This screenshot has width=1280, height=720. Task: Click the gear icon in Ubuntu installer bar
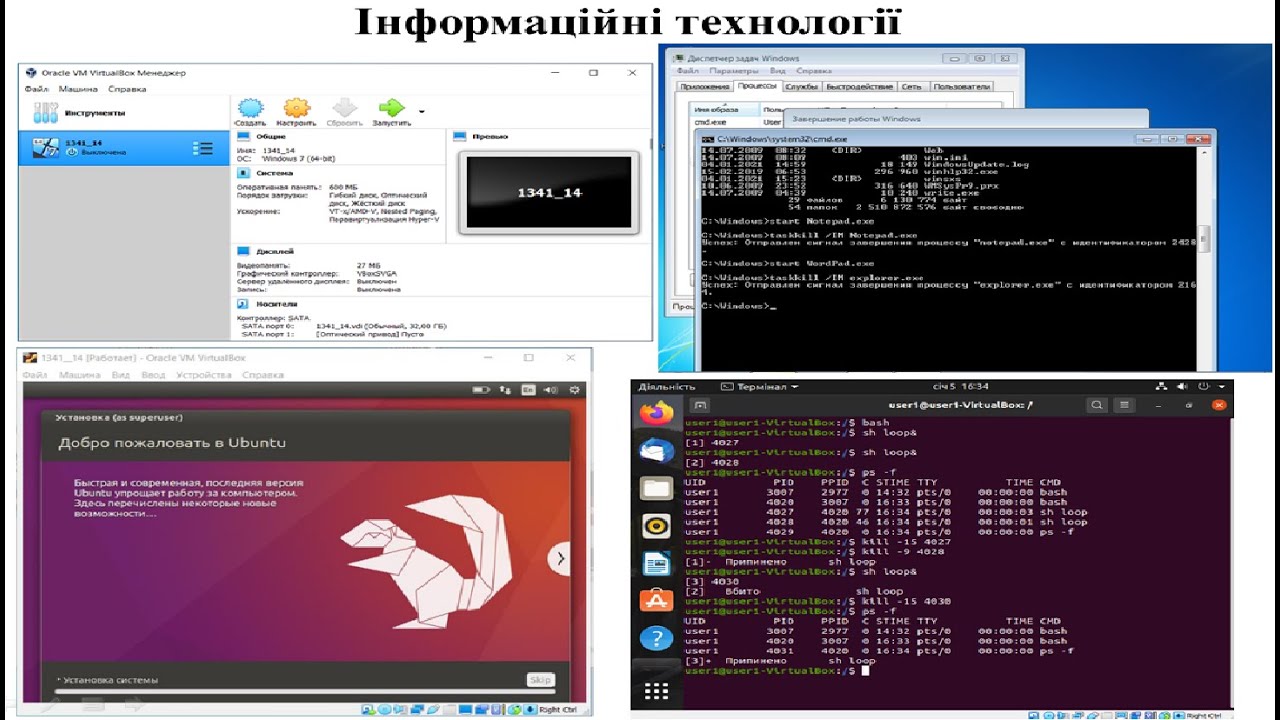[x=574, y=390]
